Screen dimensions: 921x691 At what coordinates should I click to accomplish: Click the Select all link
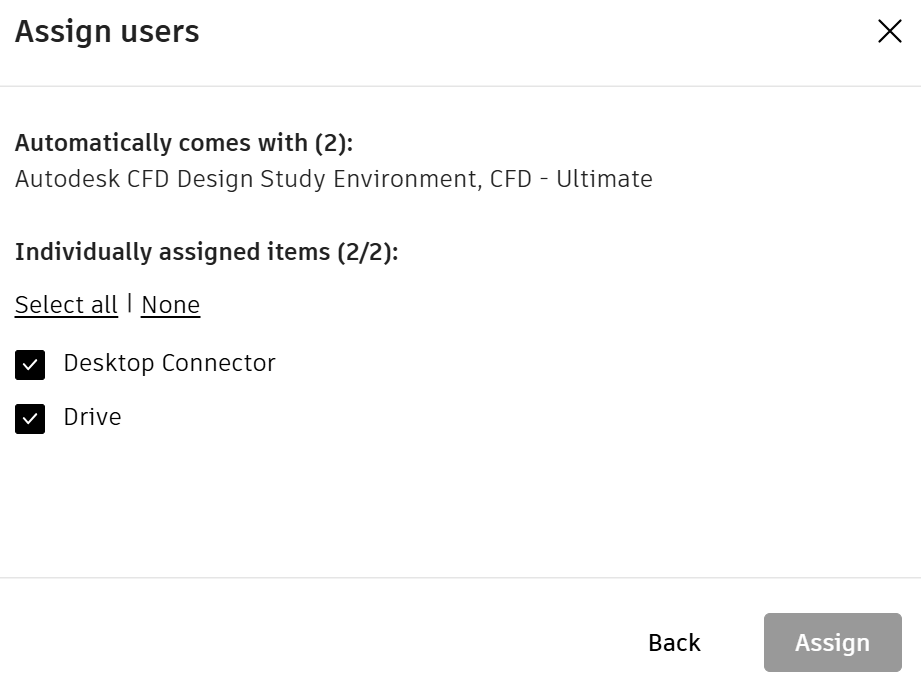point(66,305)
